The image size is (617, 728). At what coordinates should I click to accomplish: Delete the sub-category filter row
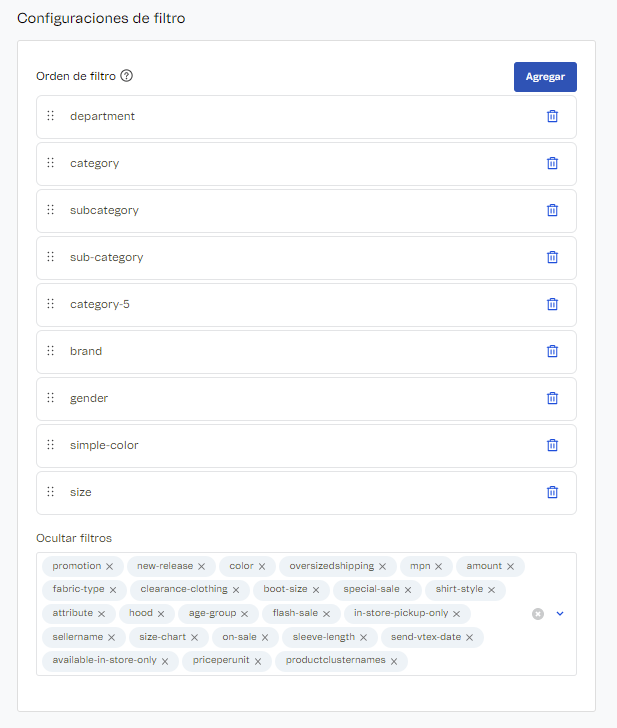click(x=552, y=258)
